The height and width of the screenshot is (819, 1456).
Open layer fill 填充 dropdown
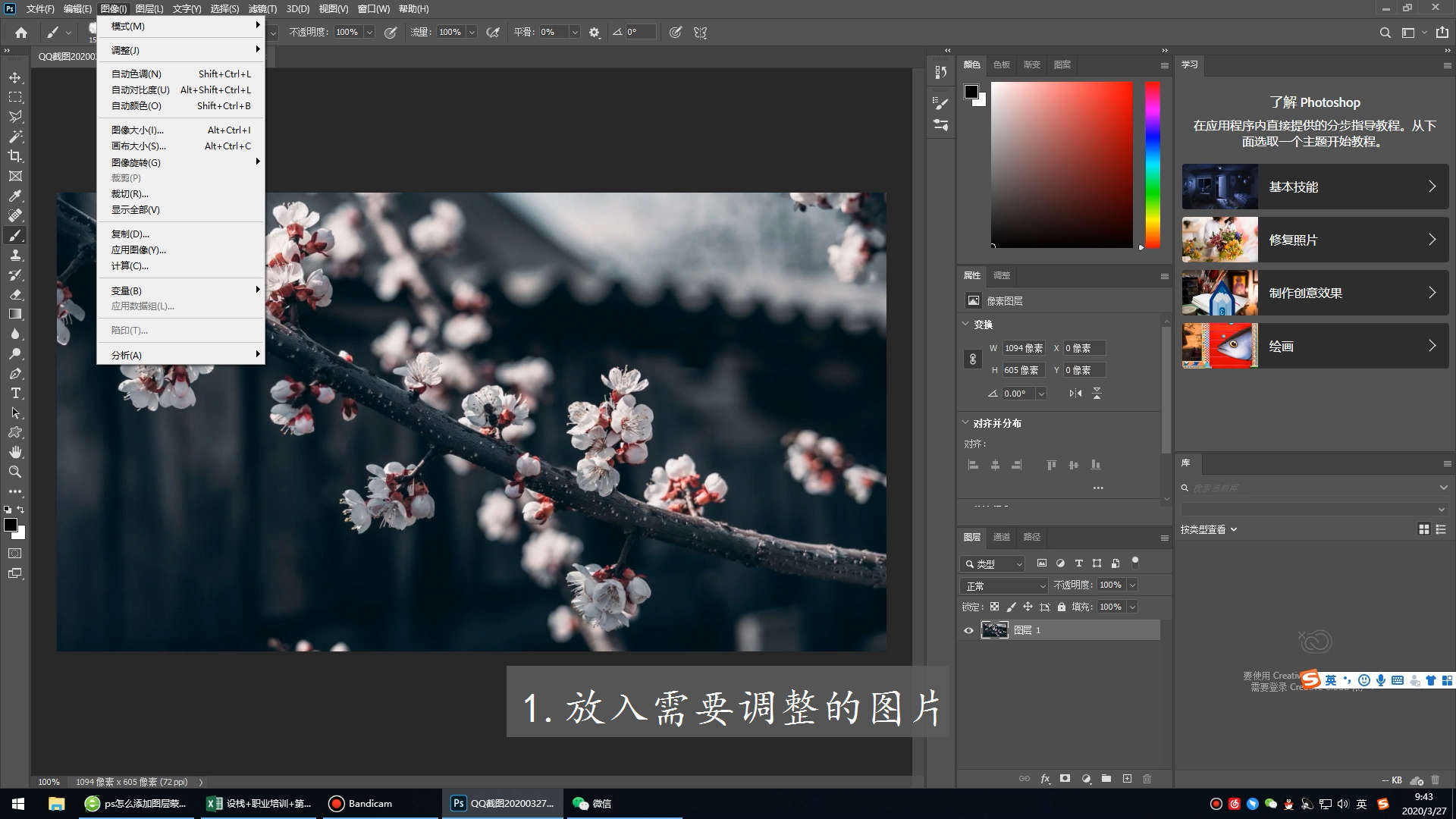pyautogui.click(x=1132, y=607)
